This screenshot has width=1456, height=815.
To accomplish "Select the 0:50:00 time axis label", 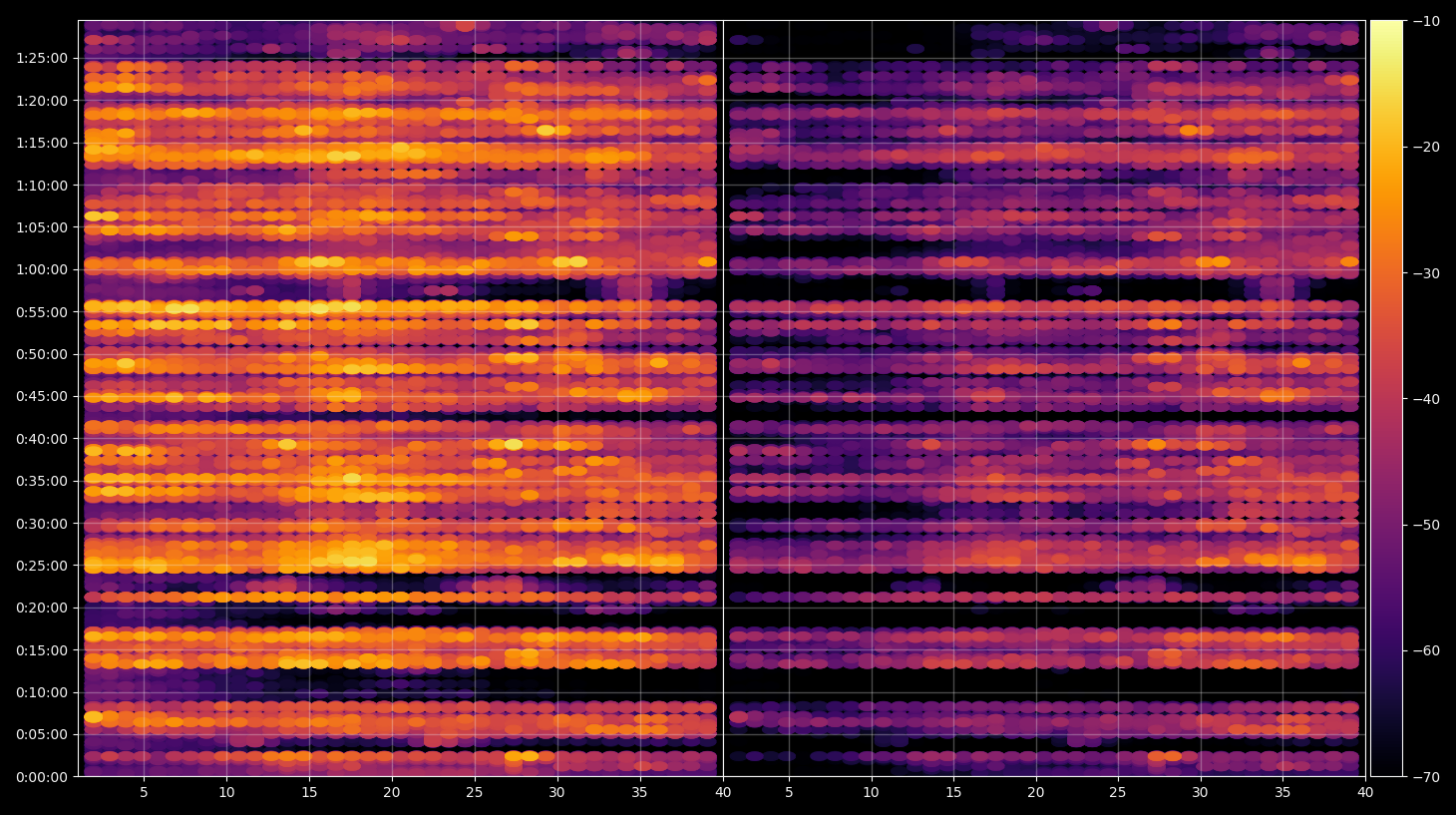I will pos(42,354).
